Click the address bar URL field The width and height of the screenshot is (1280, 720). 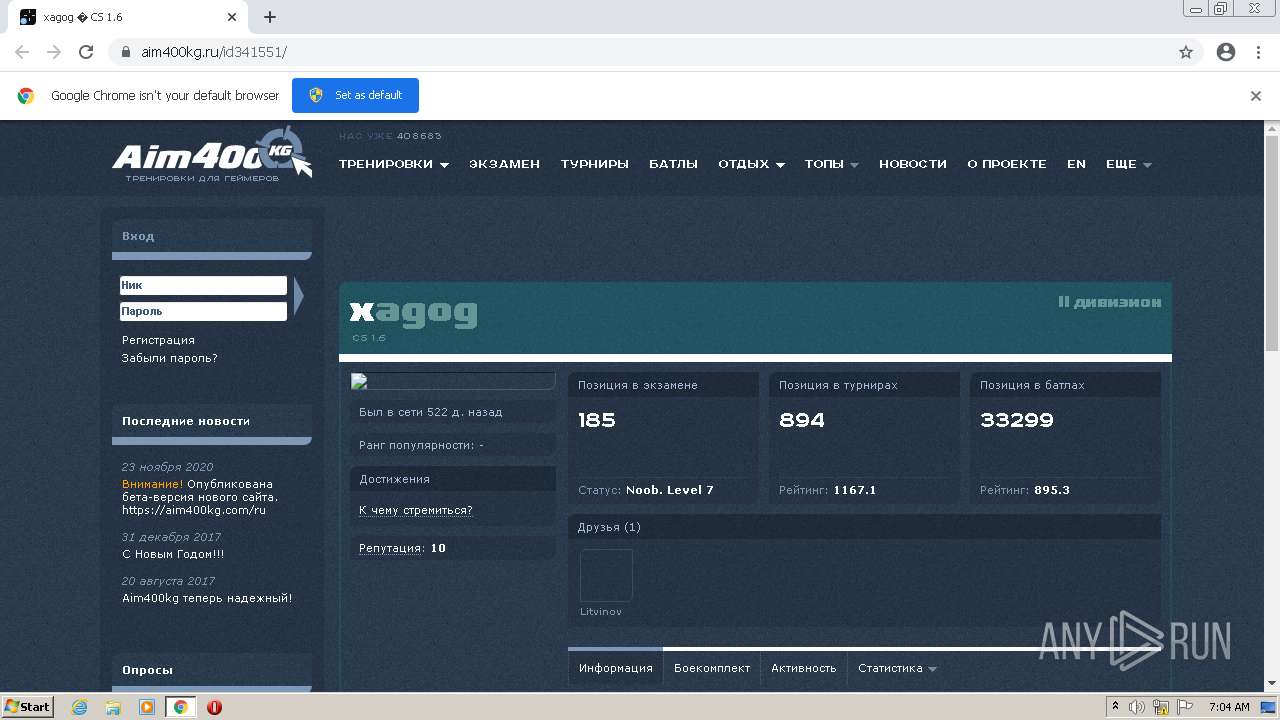click(x=640, y=52)
